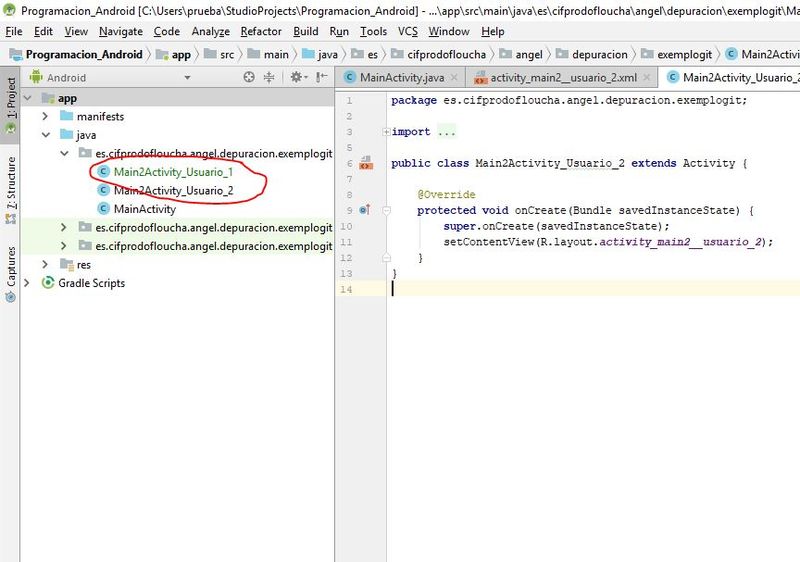Click the main breadcrumb
The image size is (800, 562).
(269, 54)
